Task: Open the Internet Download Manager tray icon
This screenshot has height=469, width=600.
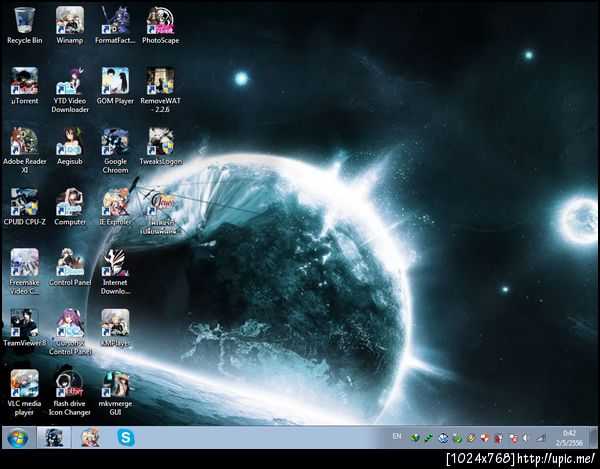Action: [x=414, y=438]
